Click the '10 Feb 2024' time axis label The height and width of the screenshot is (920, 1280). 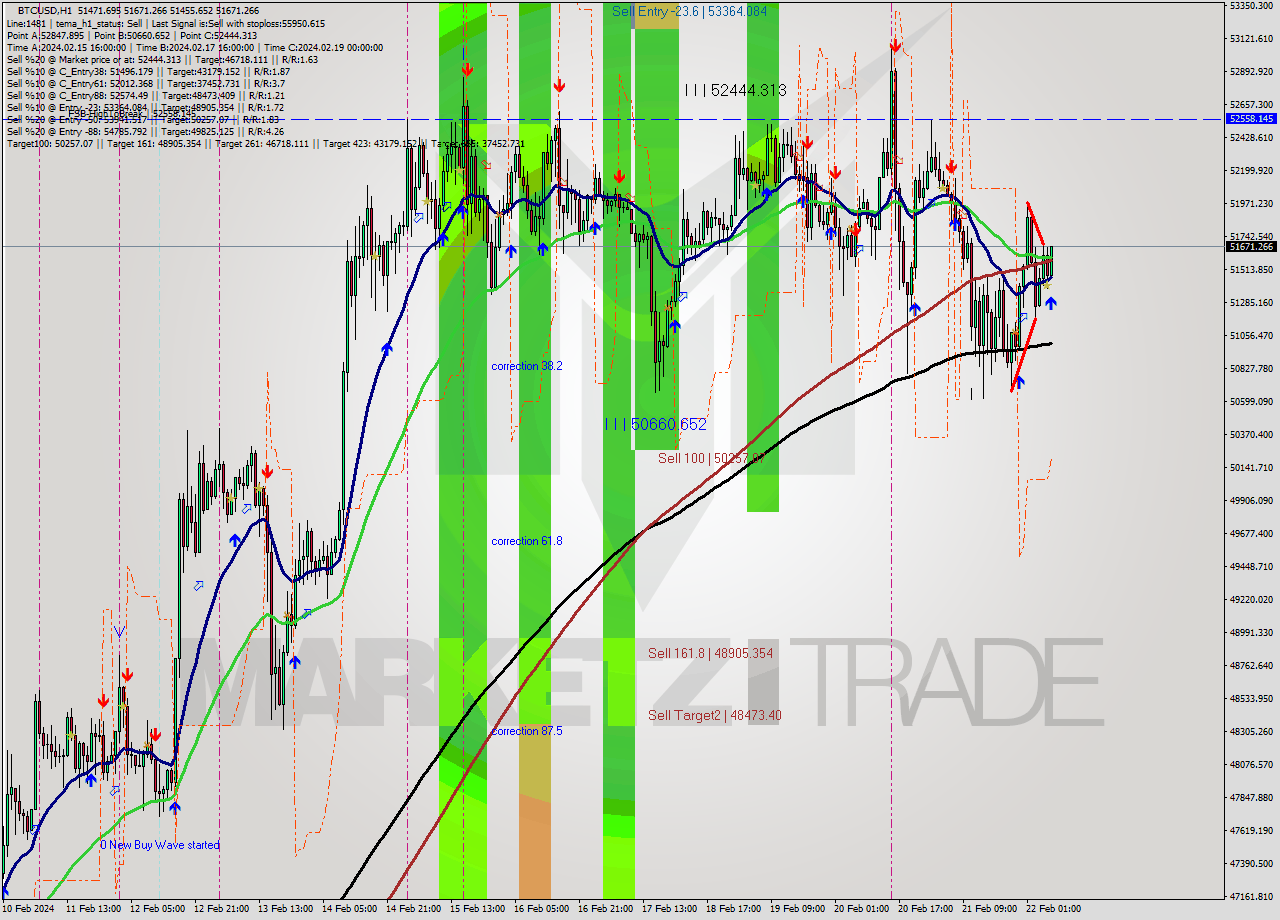pos(28,909)
